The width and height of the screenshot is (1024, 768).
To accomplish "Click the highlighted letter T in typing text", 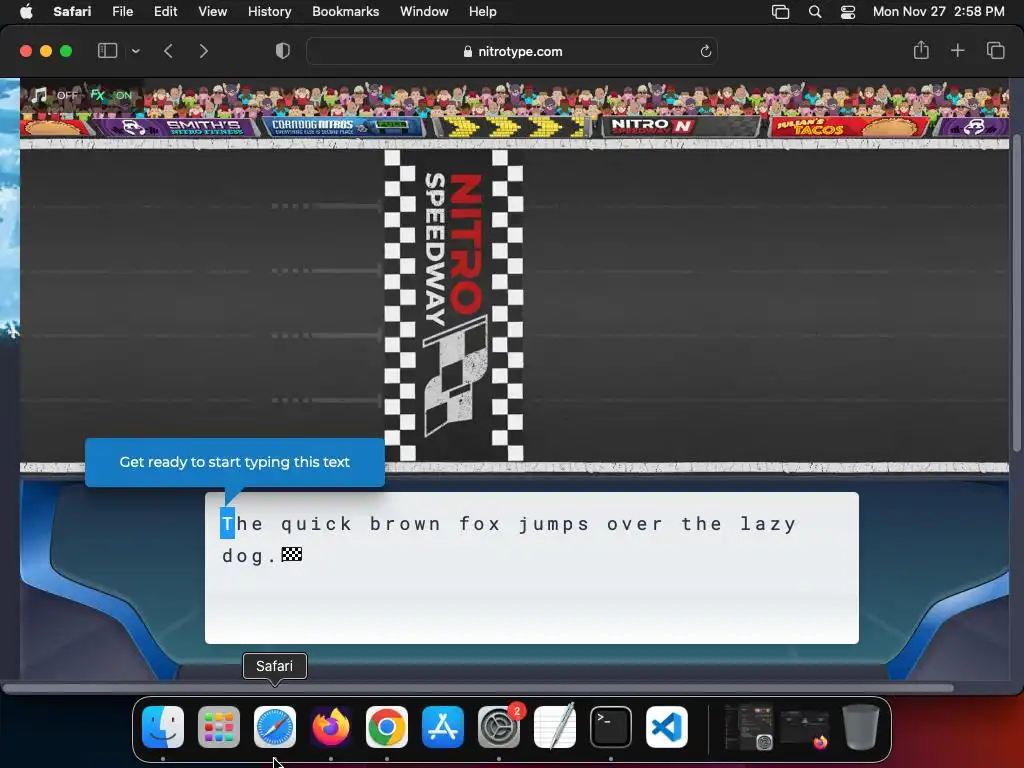I will tap(227, 524).
